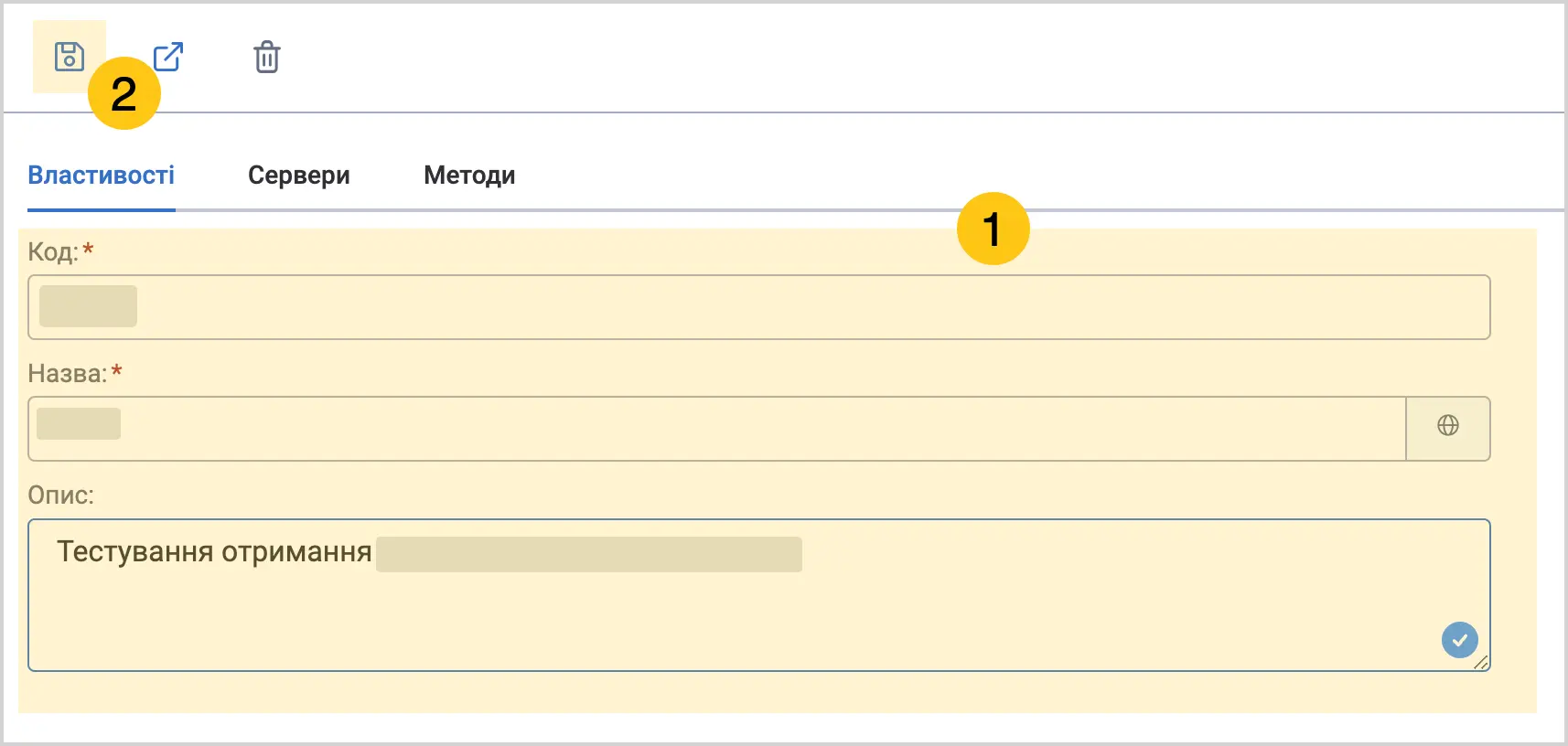Switch to the Властивості tab

pos(102,175)
